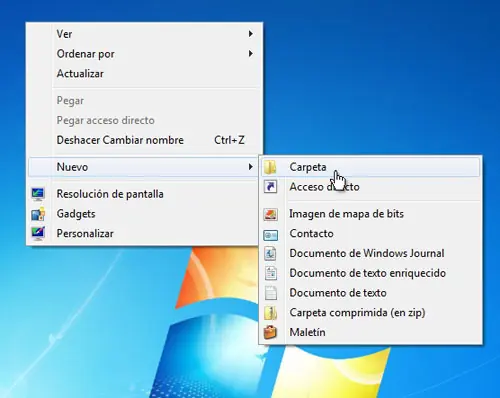Create a new Acceso directo
This screenshot has height=398, width=500.
pos(371,187)
